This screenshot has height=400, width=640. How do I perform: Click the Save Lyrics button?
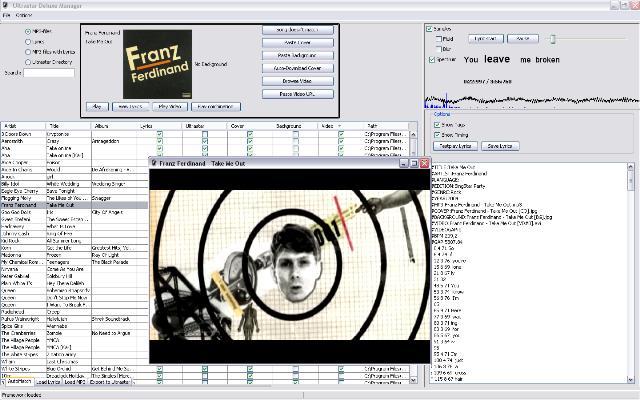coord(500,146)
